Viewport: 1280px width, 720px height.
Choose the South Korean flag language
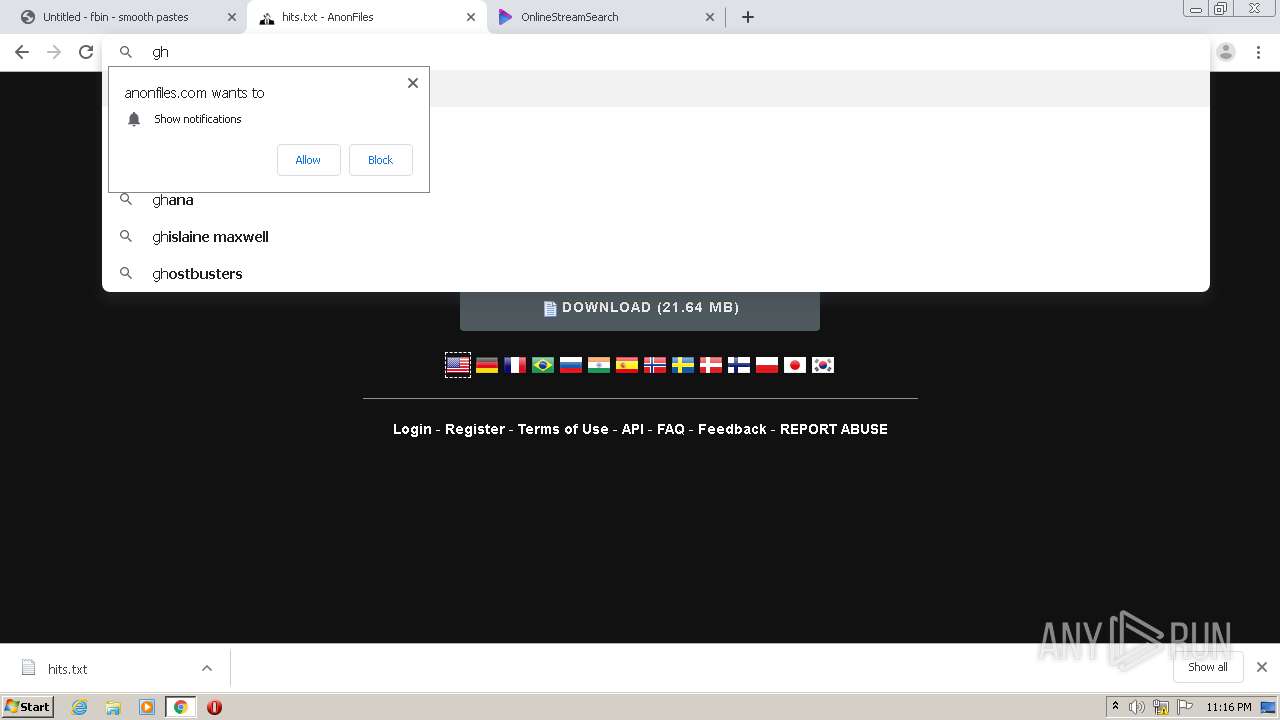pos(823,365)
